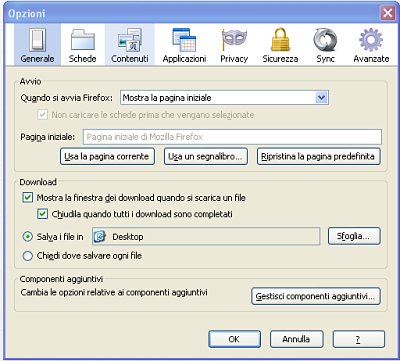Image resolution: width=400 pixels, height=361 pixels.
Task: Cancel with the Annulla button
Action: point(296,339)
